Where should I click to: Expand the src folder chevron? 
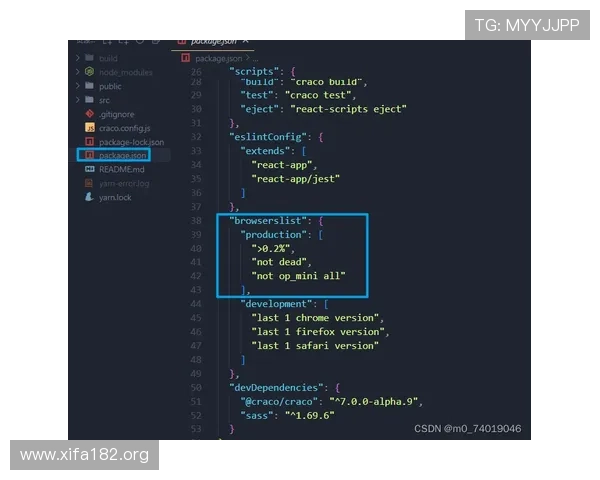click(x=78, y=101)
